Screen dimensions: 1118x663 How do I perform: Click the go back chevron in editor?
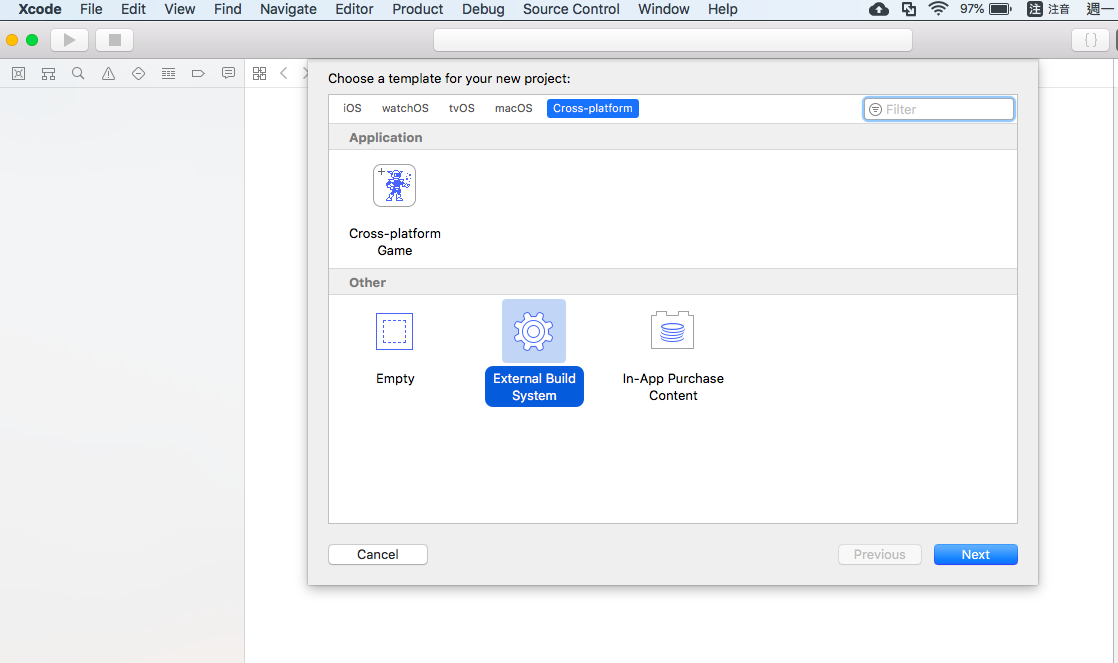[x=284, y=73]
